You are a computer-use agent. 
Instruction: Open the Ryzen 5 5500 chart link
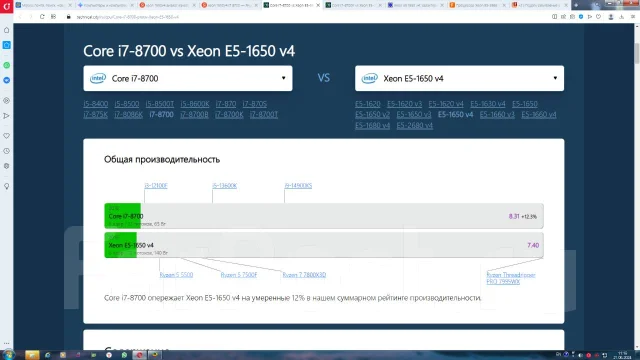(176, 275)
